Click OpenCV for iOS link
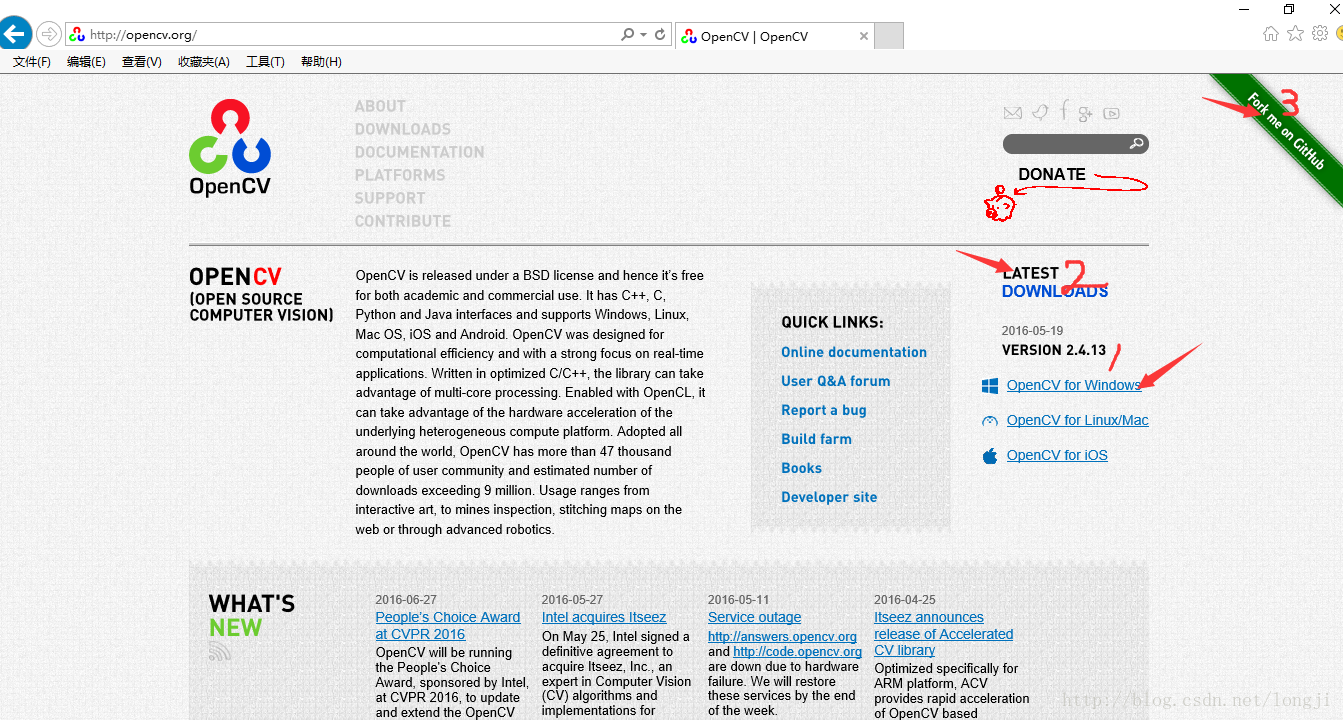Viewport: 1343px width, 720px height. click(1057, 455)
